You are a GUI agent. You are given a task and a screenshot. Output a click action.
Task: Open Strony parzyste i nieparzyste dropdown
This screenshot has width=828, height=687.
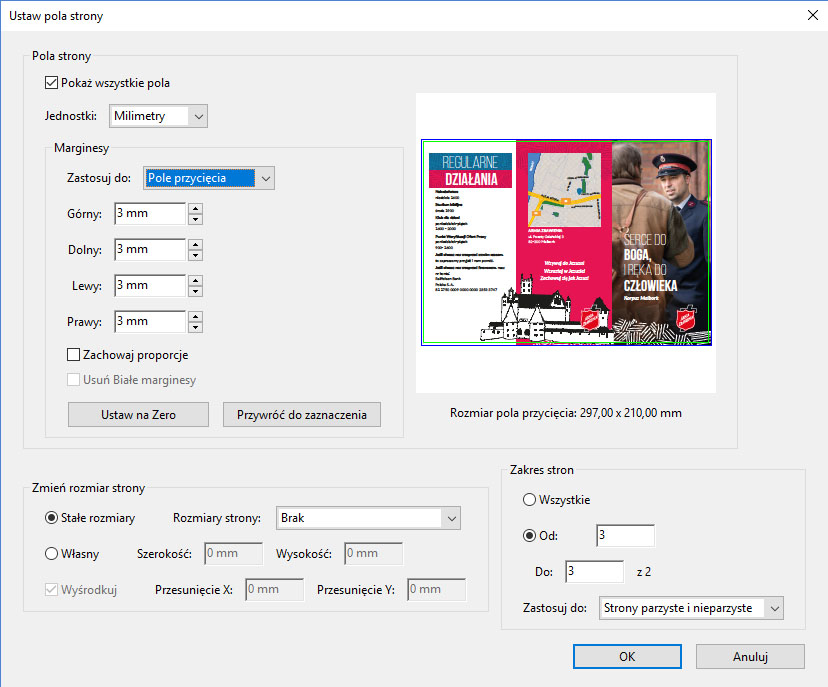coord(691,608)
